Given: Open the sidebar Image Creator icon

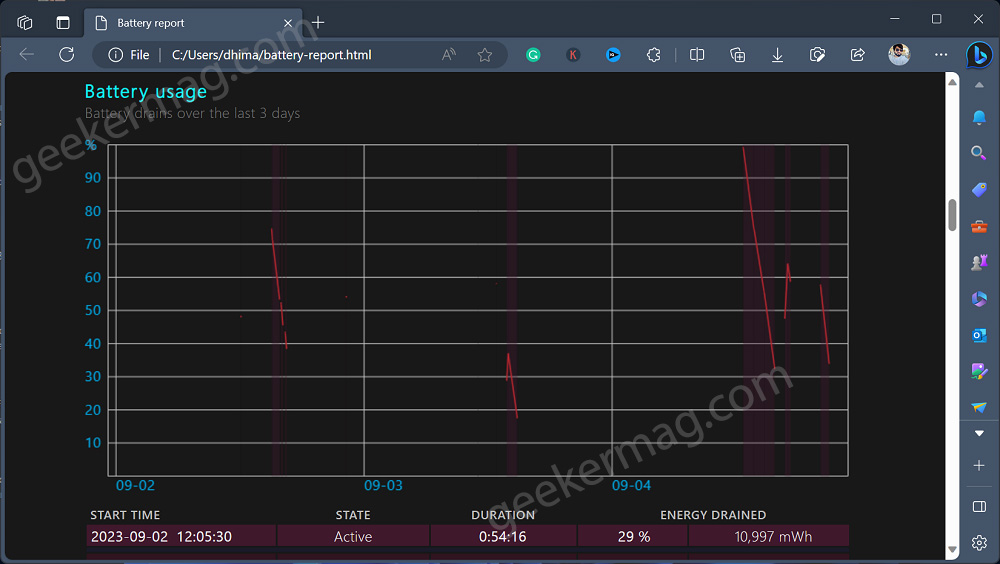Looking at the screenshot, I should click(979, 371).
